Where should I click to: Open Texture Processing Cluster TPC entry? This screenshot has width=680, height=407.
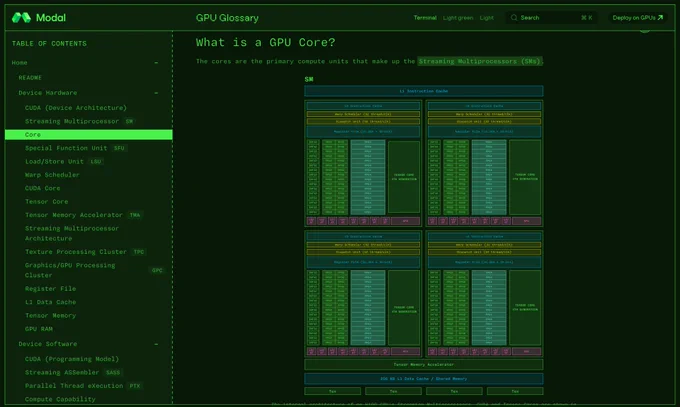coord(85,252)
